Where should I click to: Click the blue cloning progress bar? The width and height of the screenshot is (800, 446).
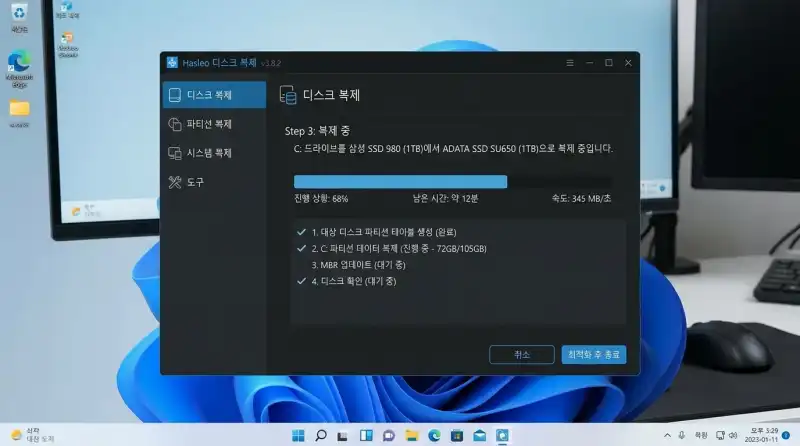400,182
